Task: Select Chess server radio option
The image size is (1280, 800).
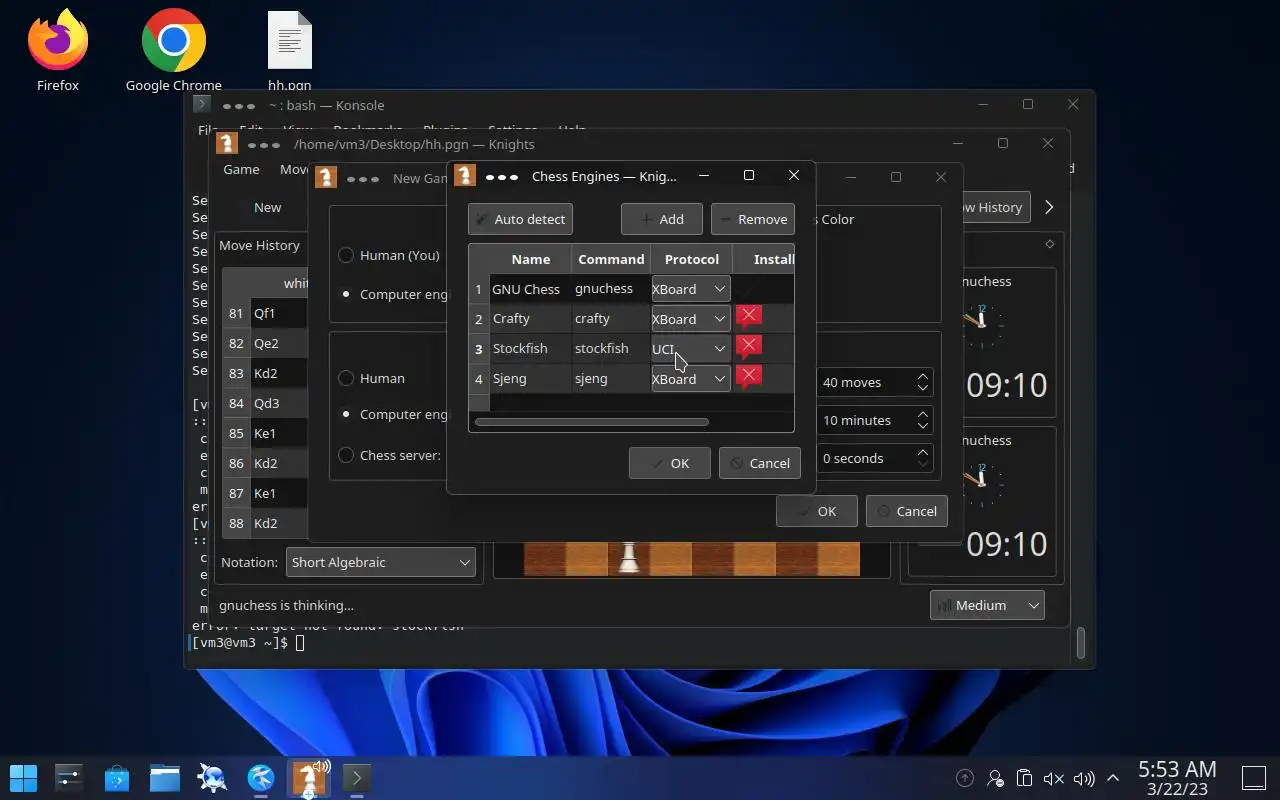Action: [346, 455]
